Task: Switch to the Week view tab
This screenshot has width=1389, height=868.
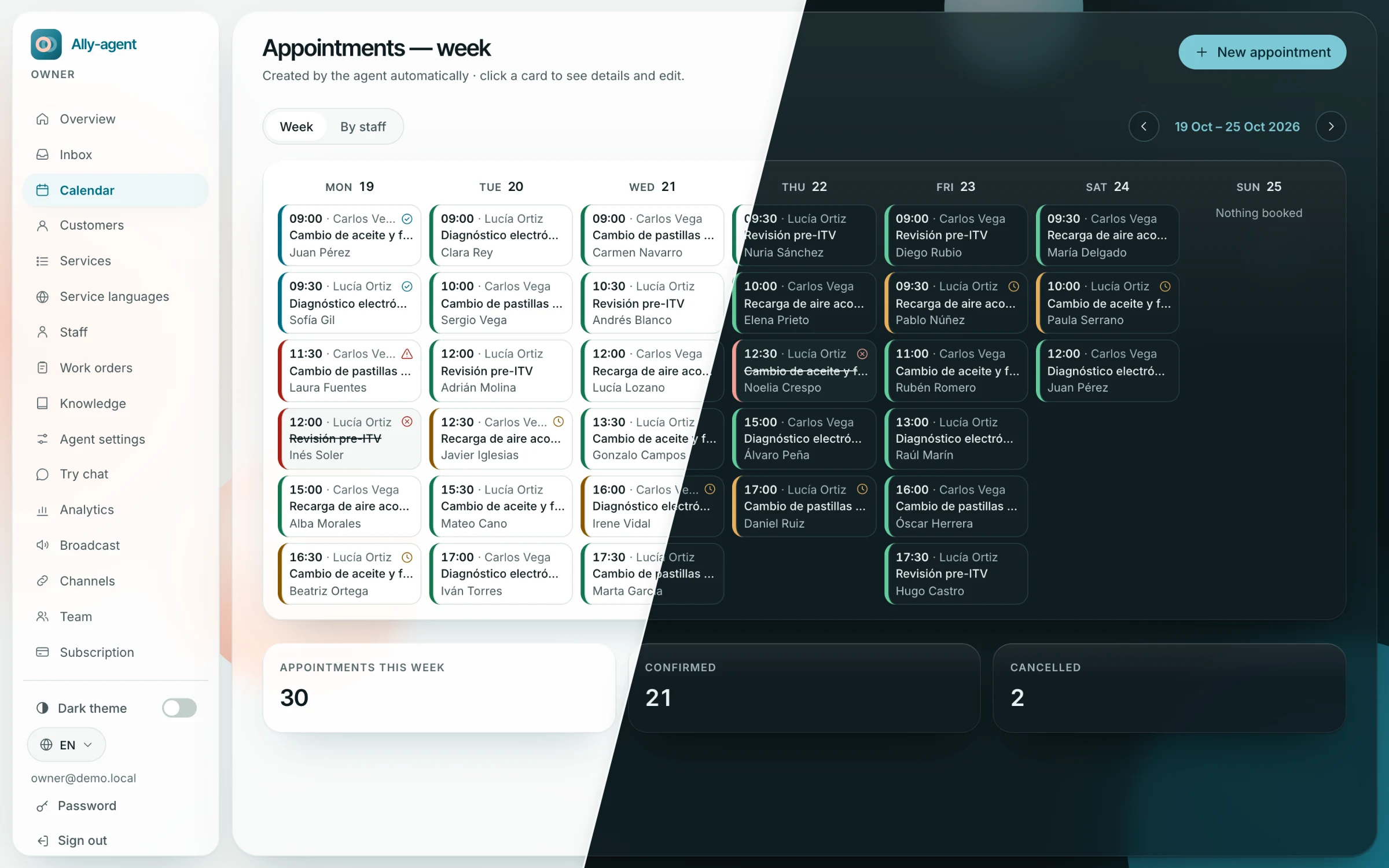Action: tap(296, 127)
